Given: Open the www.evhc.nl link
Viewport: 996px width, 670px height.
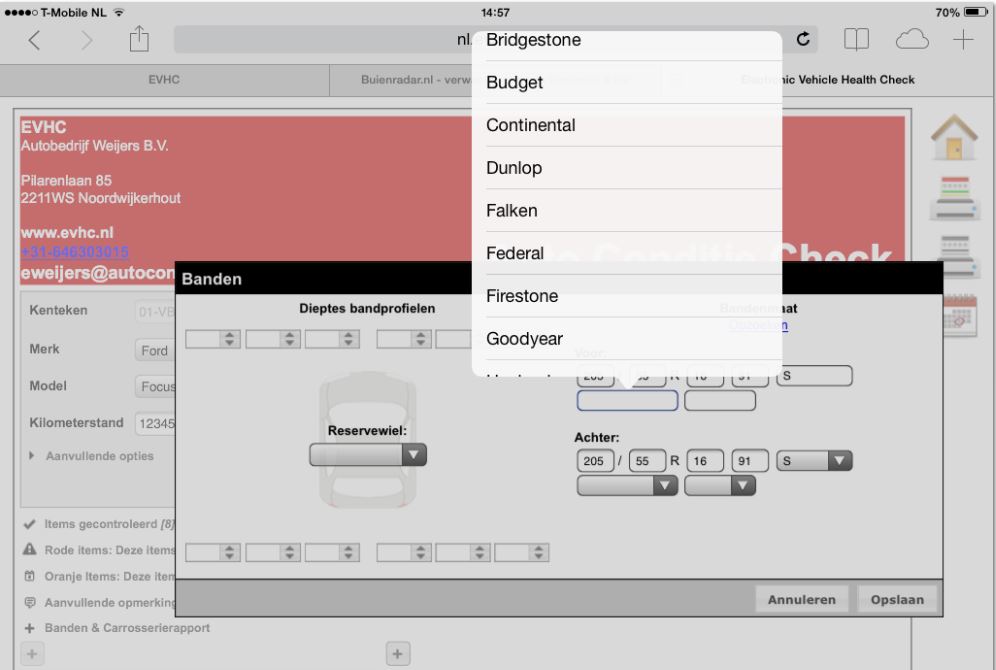Looking at the screenshot, I should (67, 233).
